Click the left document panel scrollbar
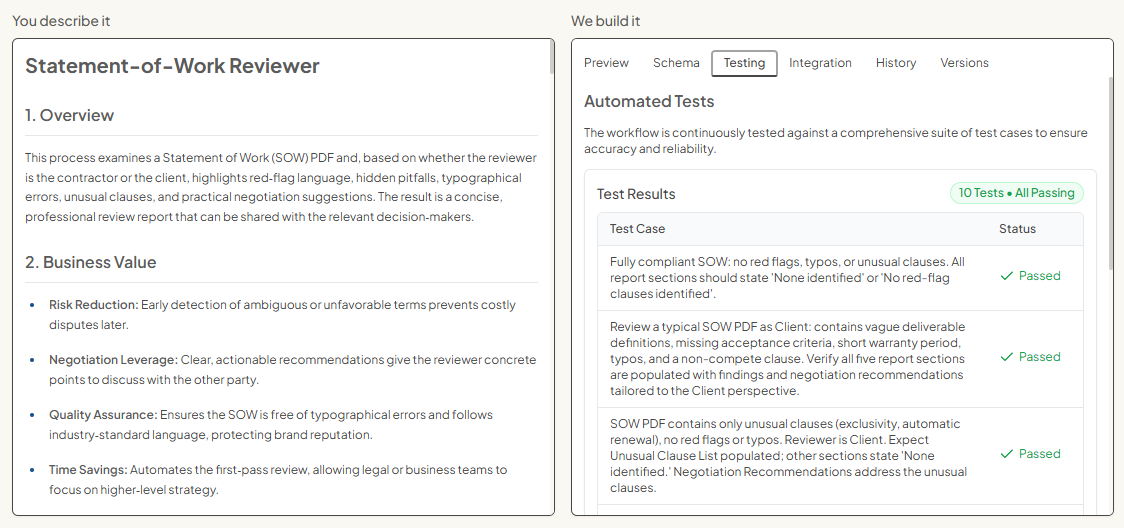Screen dimensions: 1124x528 [x=551, y=59]
